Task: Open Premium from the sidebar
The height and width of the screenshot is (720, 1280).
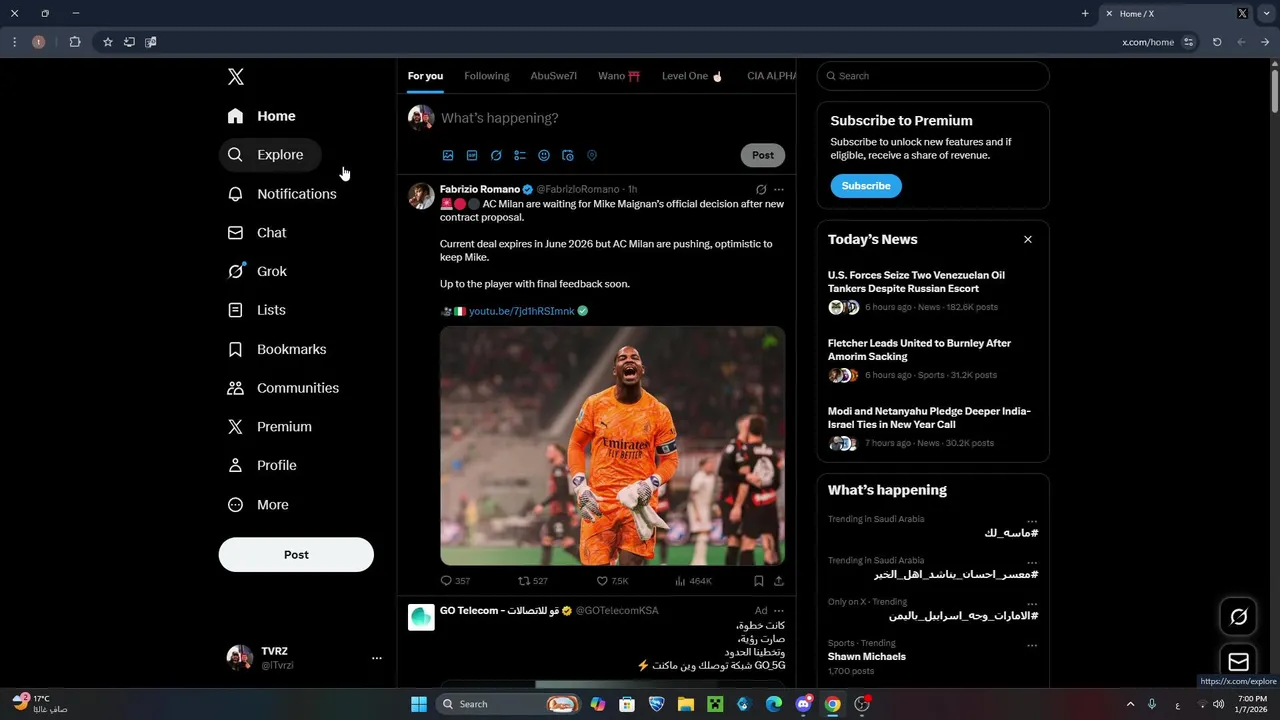Action: click(x=271, y=427)
